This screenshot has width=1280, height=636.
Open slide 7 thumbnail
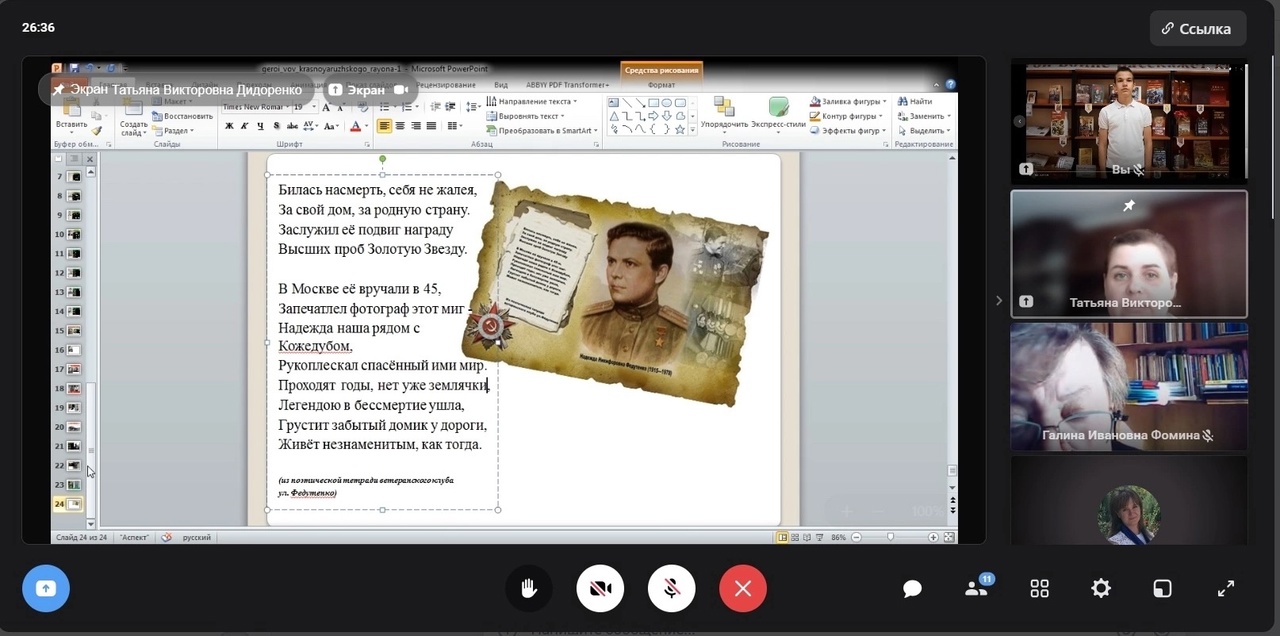[x=72, y=177]
